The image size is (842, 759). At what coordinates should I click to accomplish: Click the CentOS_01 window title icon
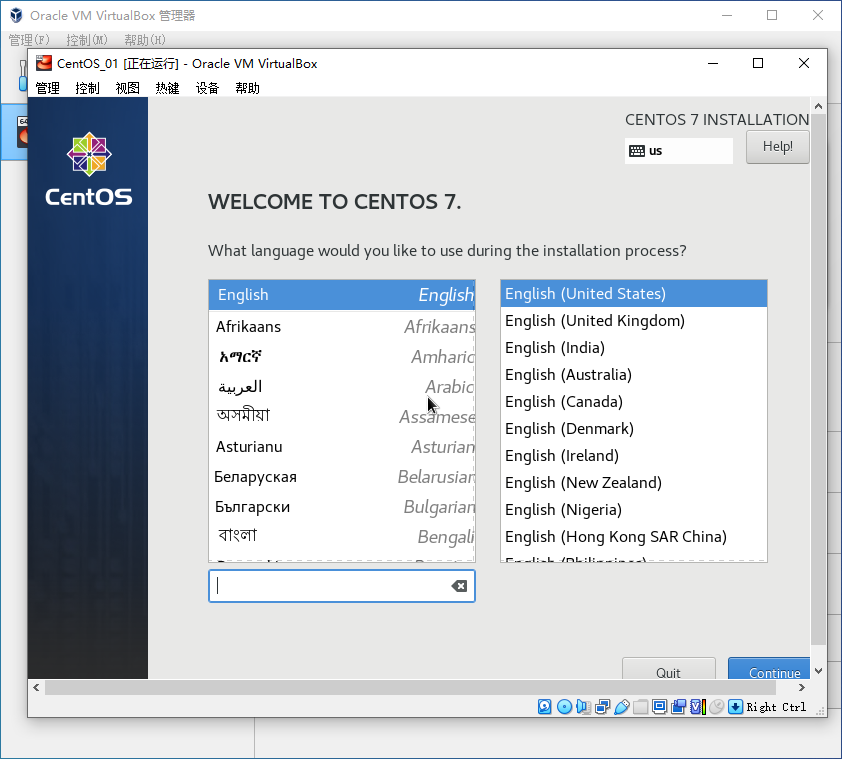44,63
